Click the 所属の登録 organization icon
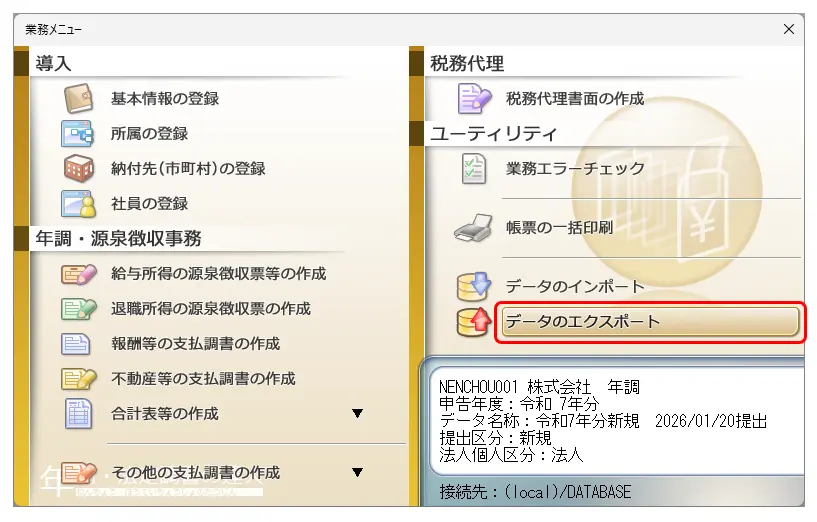 78,133
